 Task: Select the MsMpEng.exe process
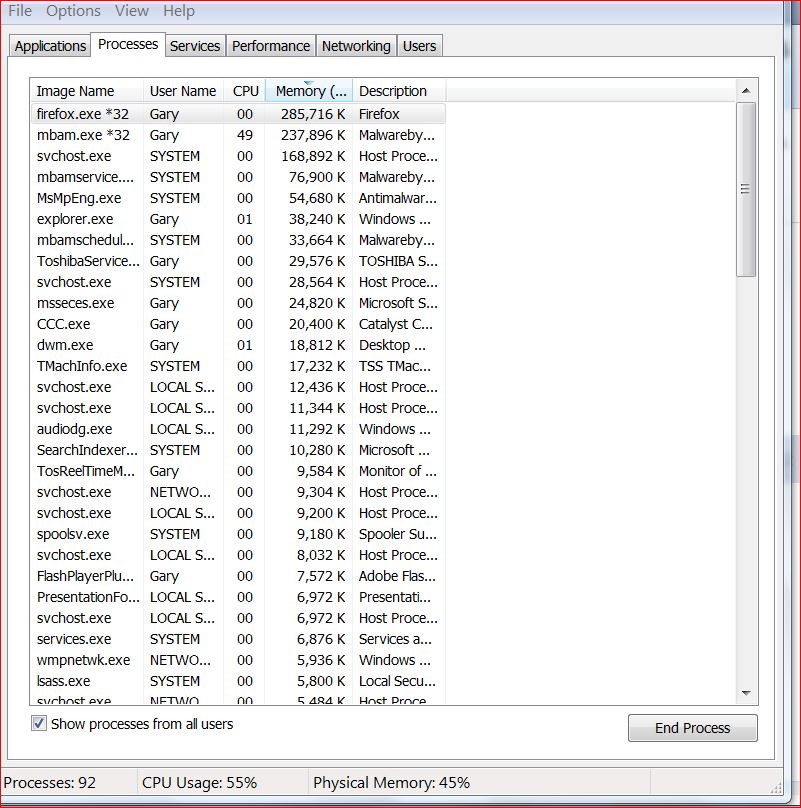point(238,198)
